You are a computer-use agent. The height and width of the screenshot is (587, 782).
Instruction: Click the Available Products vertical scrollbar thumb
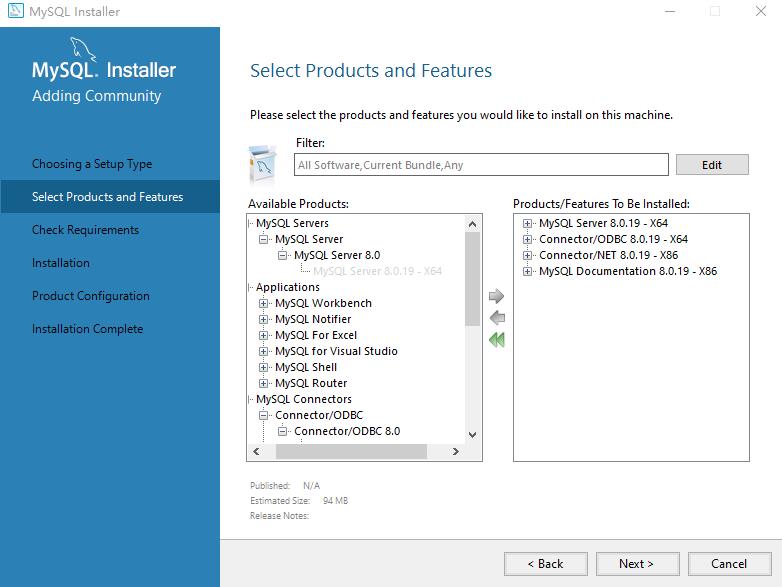[x=472, y=279]
